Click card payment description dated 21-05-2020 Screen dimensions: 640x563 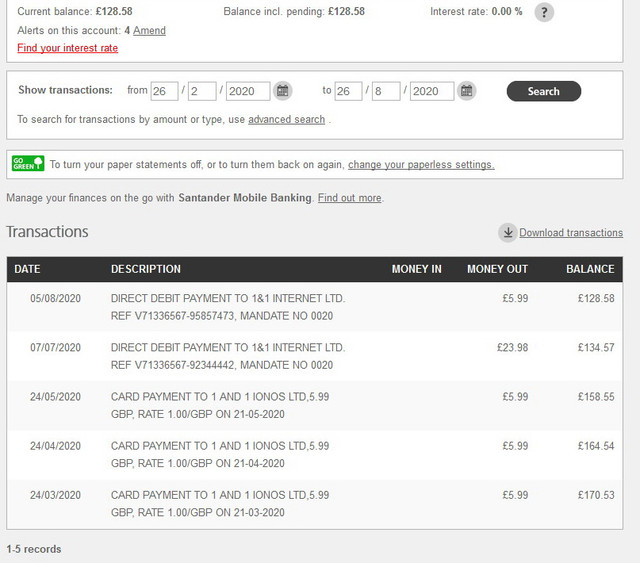click(220, 405)
